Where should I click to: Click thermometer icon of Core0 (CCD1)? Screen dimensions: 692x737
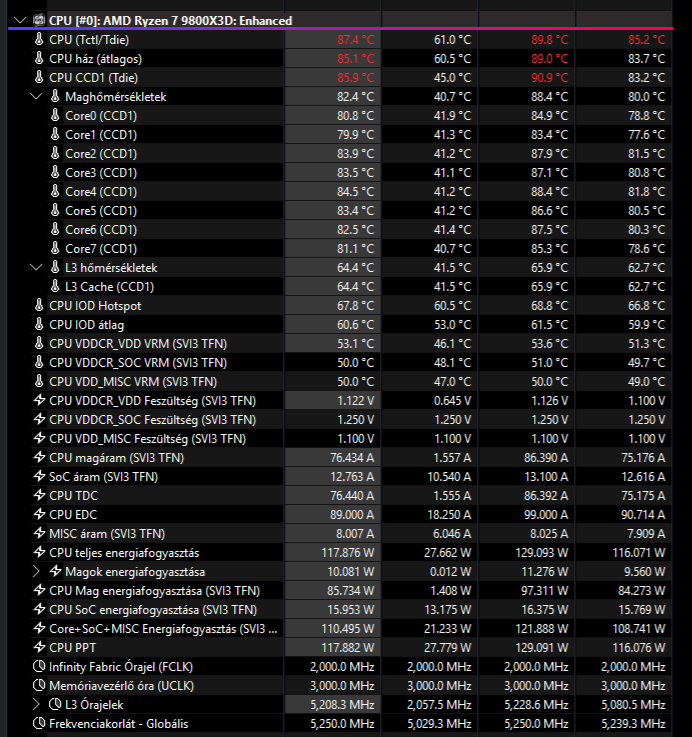(x=55, y=116)
